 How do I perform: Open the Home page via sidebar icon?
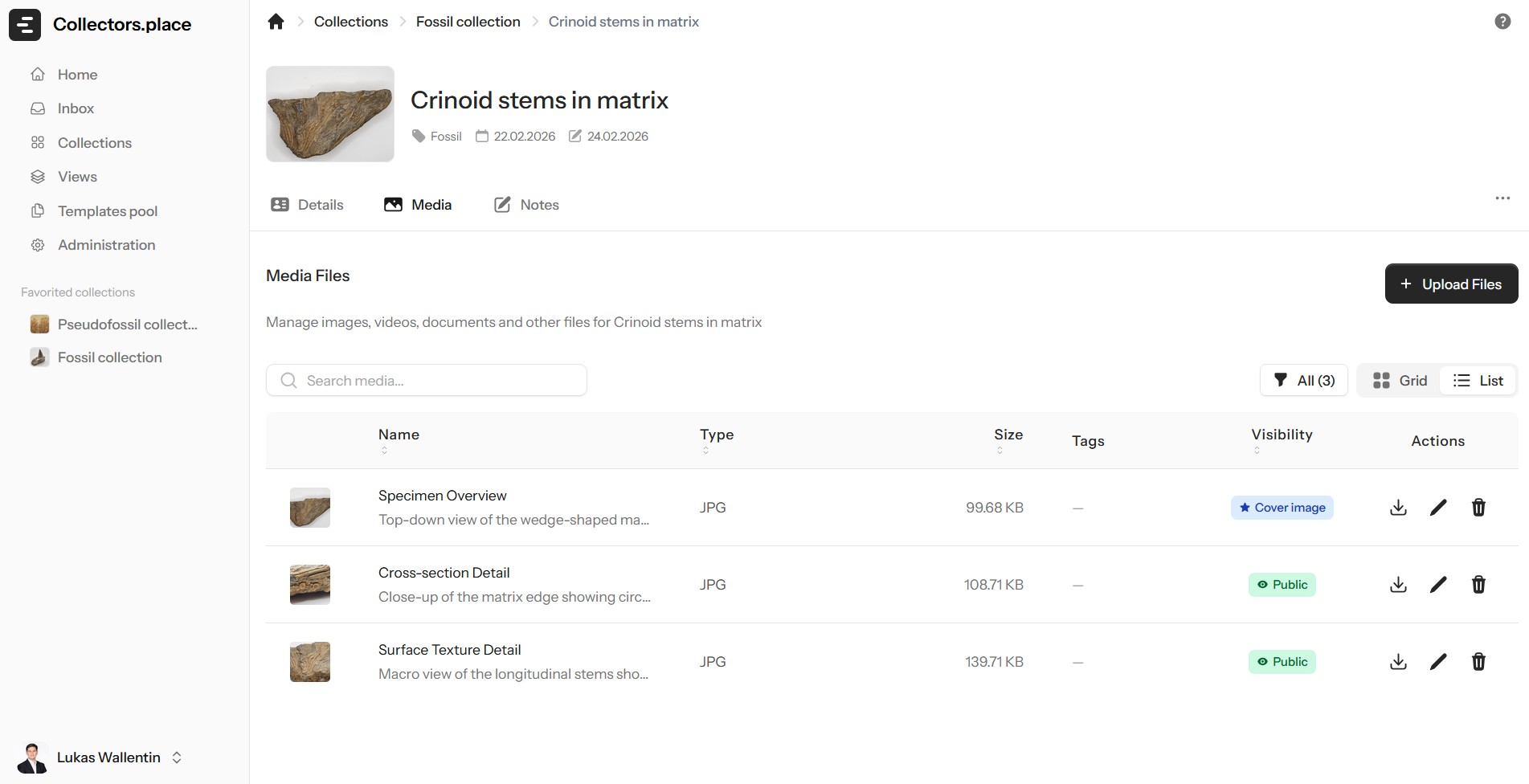point(76,74)
